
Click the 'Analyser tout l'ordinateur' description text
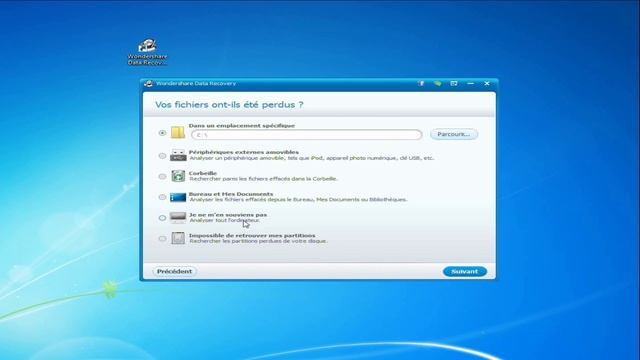tap(224, 220)
